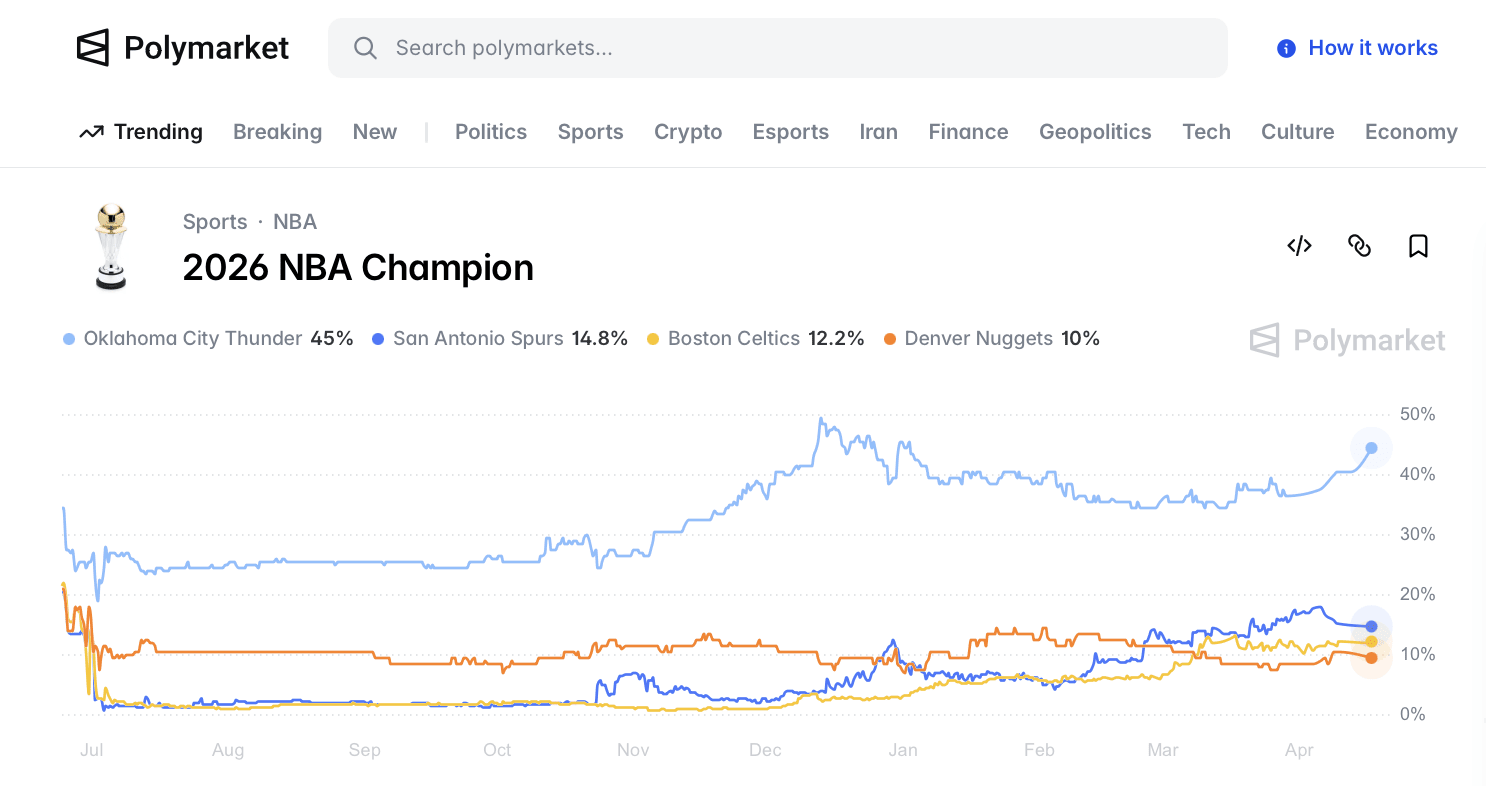Open the Geopolitics section
Screen dimensions: 1486x786
1095,131
